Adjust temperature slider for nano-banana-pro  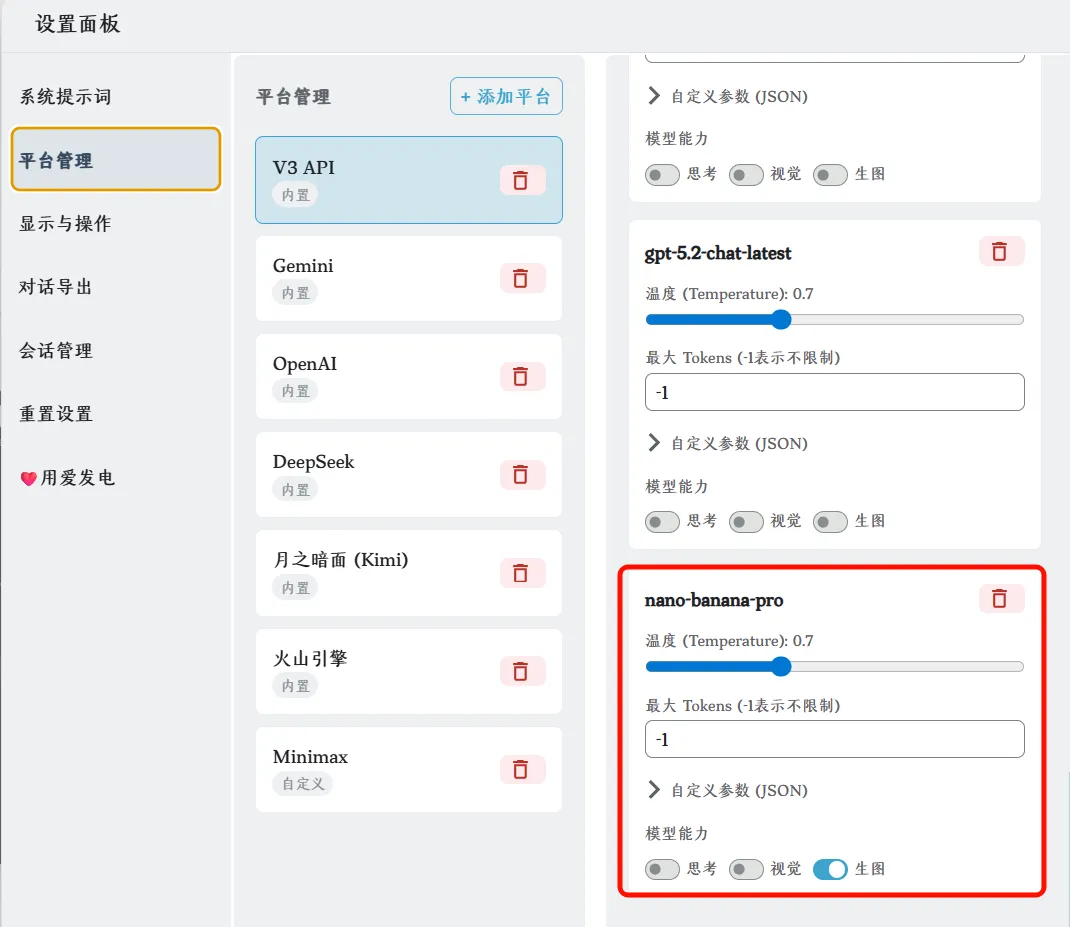pos(835,666)
